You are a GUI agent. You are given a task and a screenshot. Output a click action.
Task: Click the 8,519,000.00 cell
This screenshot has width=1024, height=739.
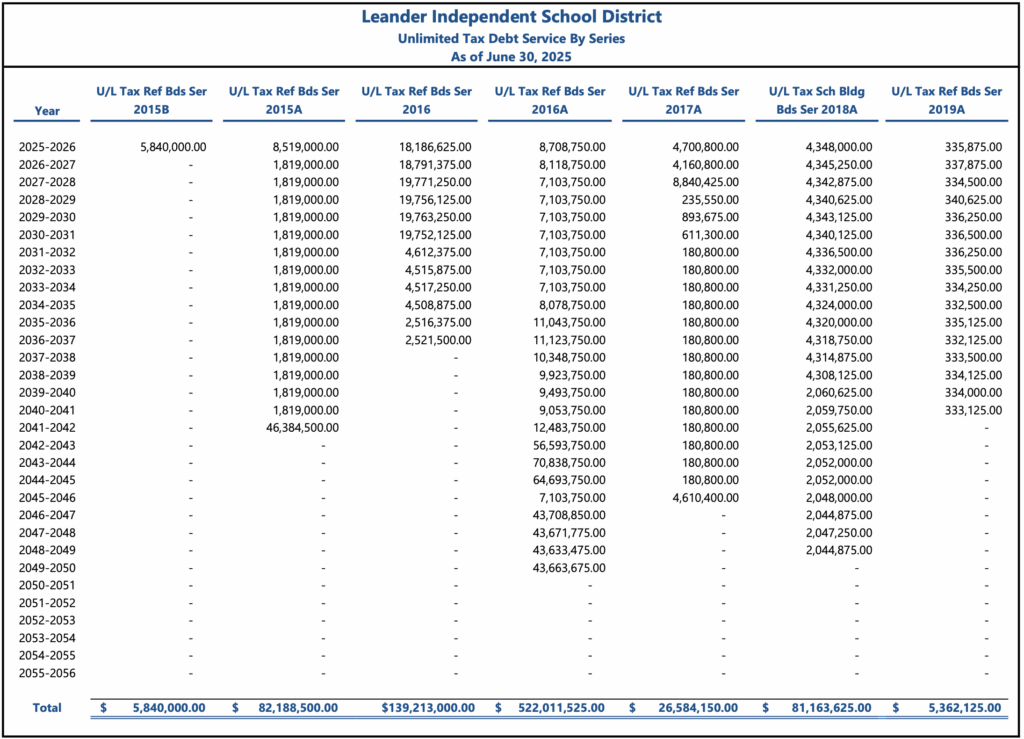306,148
